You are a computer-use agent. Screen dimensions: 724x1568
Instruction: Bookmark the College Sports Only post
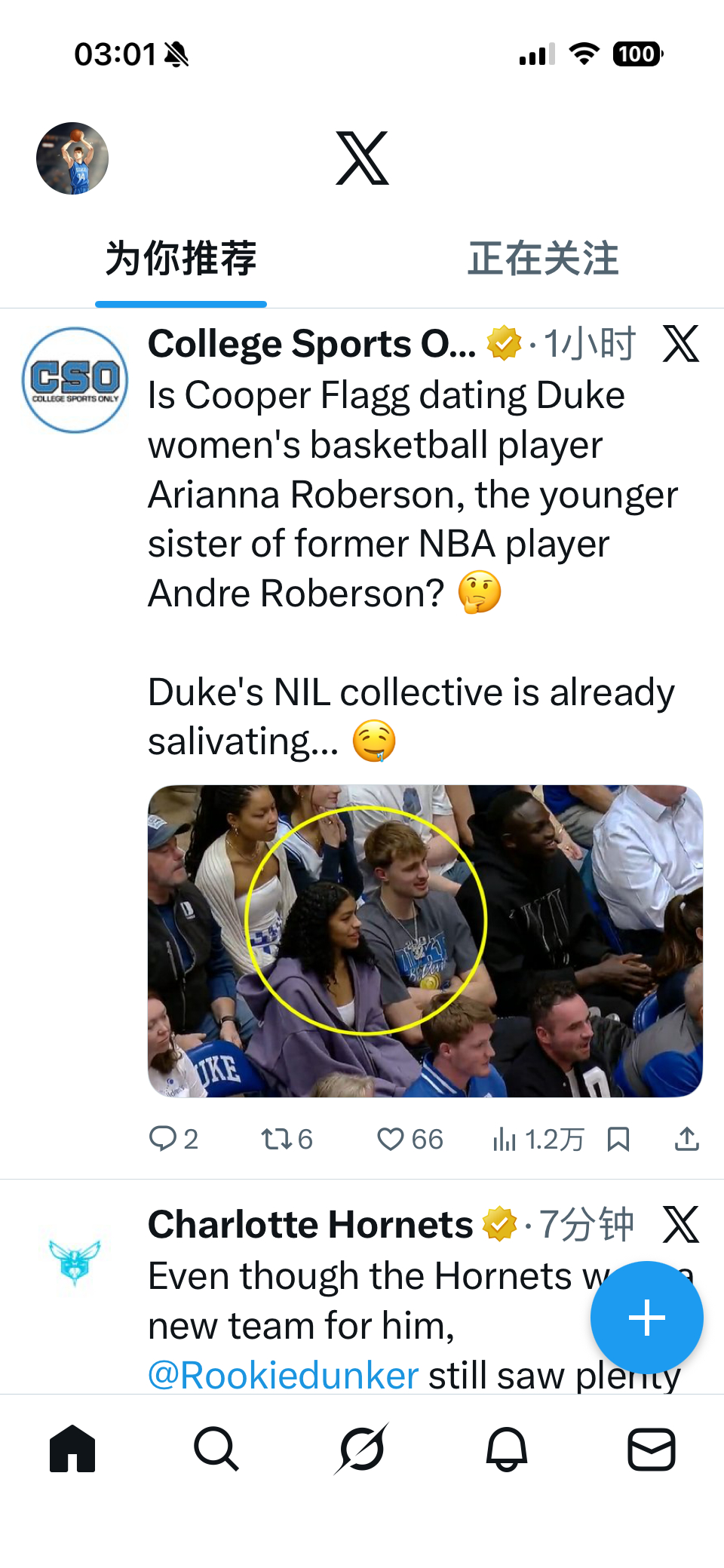(618, 1139)
